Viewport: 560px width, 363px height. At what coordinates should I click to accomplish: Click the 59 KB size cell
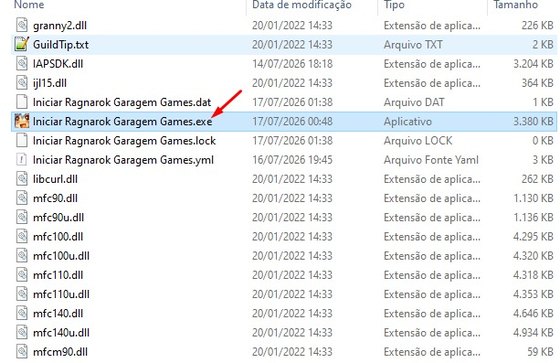click(540, 352)
